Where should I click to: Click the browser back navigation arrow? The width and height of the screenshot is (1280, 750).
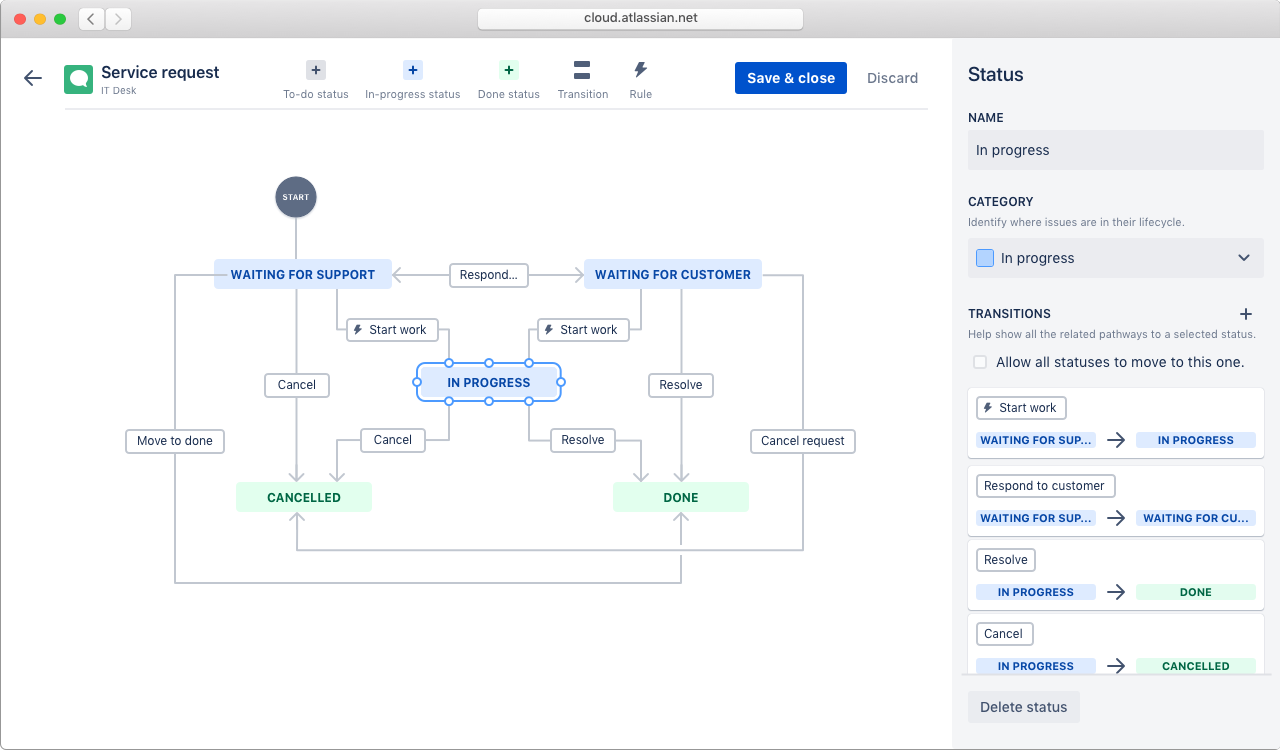coord(90,18)
